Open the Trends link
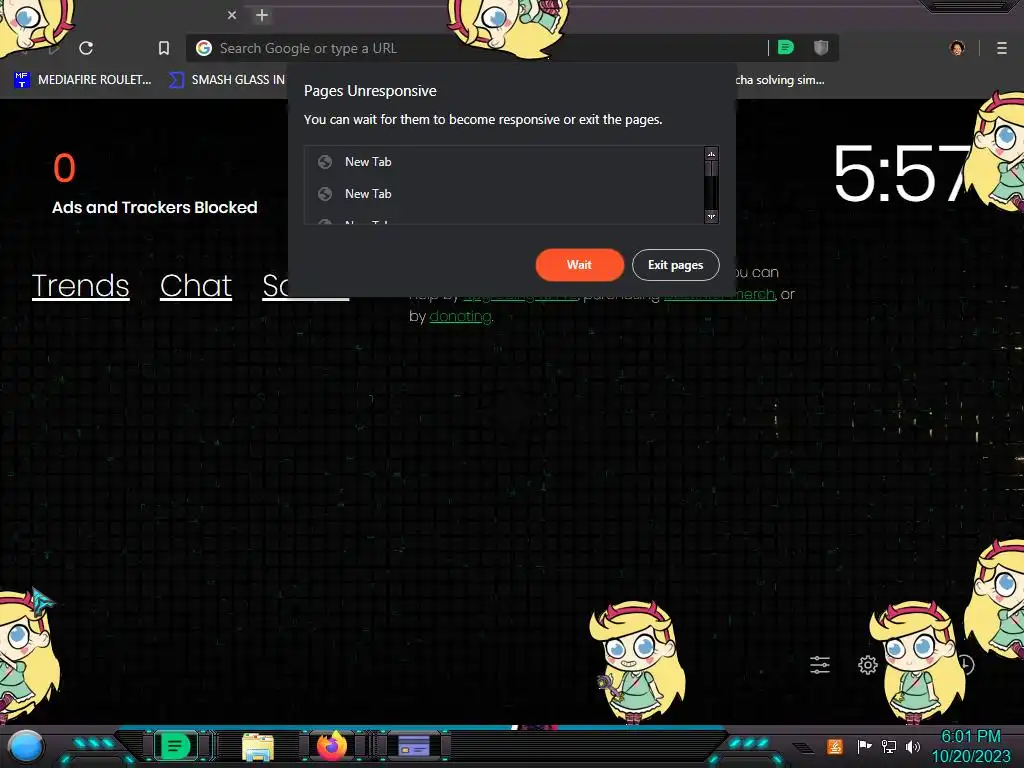Viewport: 1024px width, 768px height. click(80, 286)
